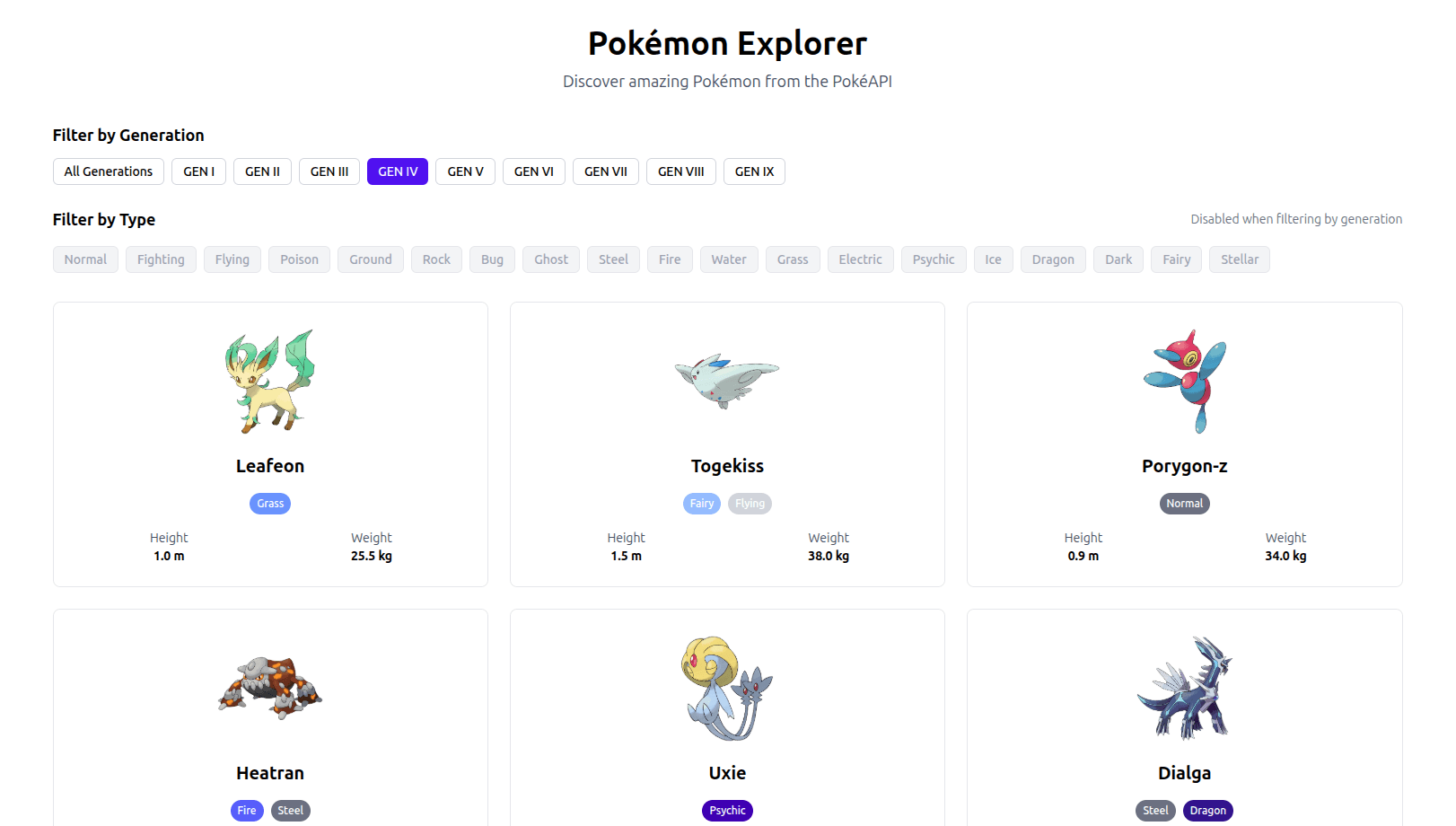This screenshot has width=1456, height=826.
Task: Click the Dialga sprite image
Action: (x=1184, y=687)
